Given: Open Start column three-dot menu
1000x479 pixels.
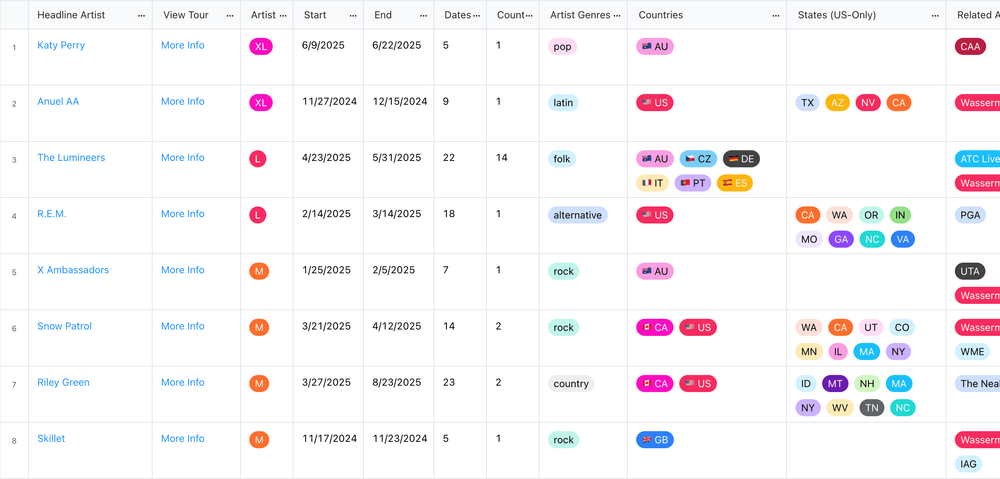Looking at the screenshot, I should pyautogui.click(x=353, y=15).
